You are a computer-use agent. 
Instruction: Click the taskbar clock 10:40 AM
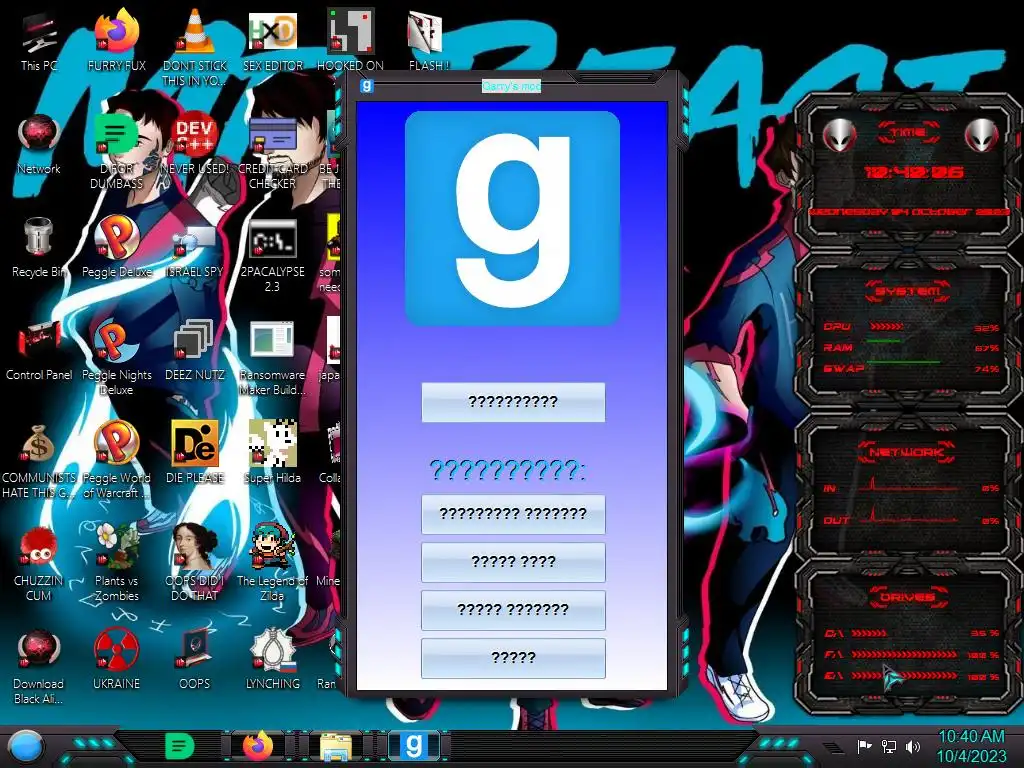971,746
